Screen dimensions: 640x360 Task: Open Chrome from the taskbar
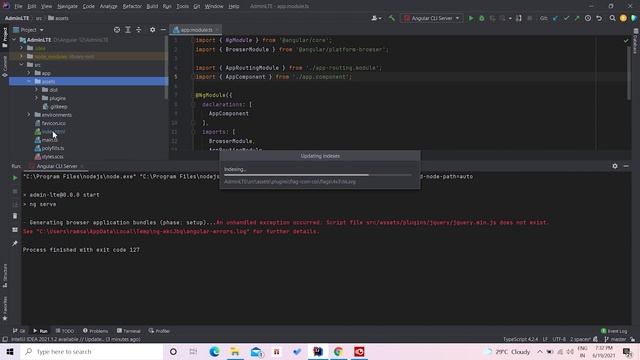click(x=338, y=351)
